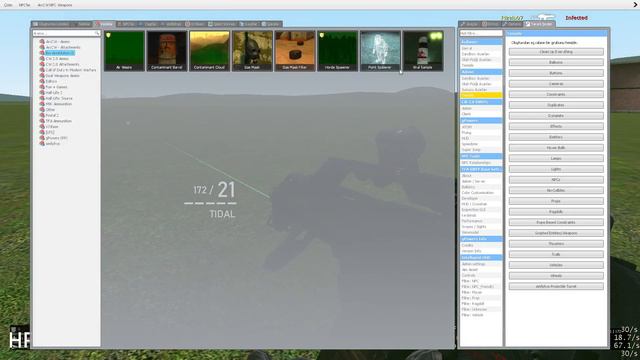The height and width of the screenshot is (360, 640).
Task: Click the Effects cleanup button
Action: [556, 127]
